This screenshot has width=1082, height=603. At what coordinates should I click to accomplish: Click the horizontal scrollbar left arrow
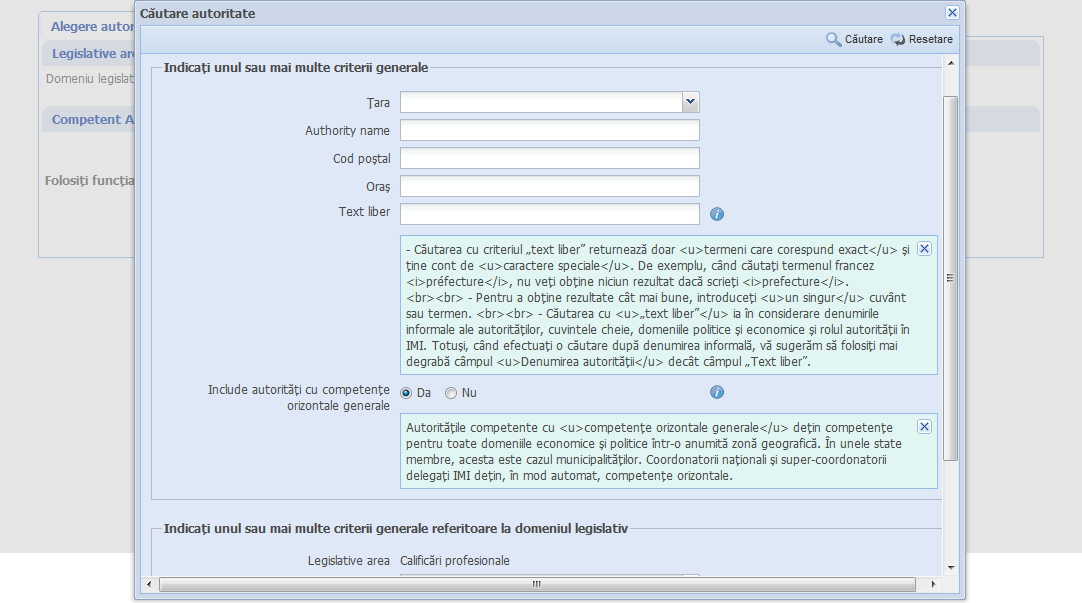151,584
